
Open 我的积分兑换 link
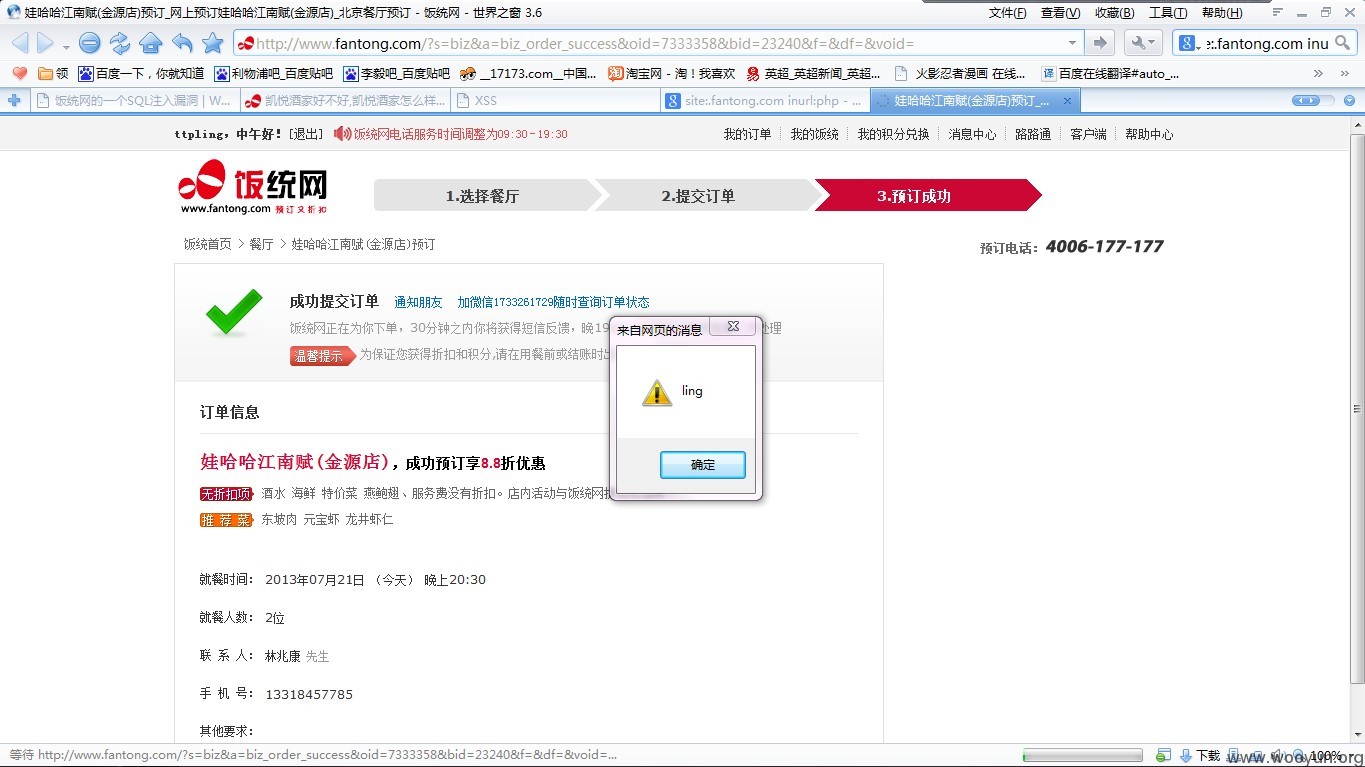[x=893, y=134]
